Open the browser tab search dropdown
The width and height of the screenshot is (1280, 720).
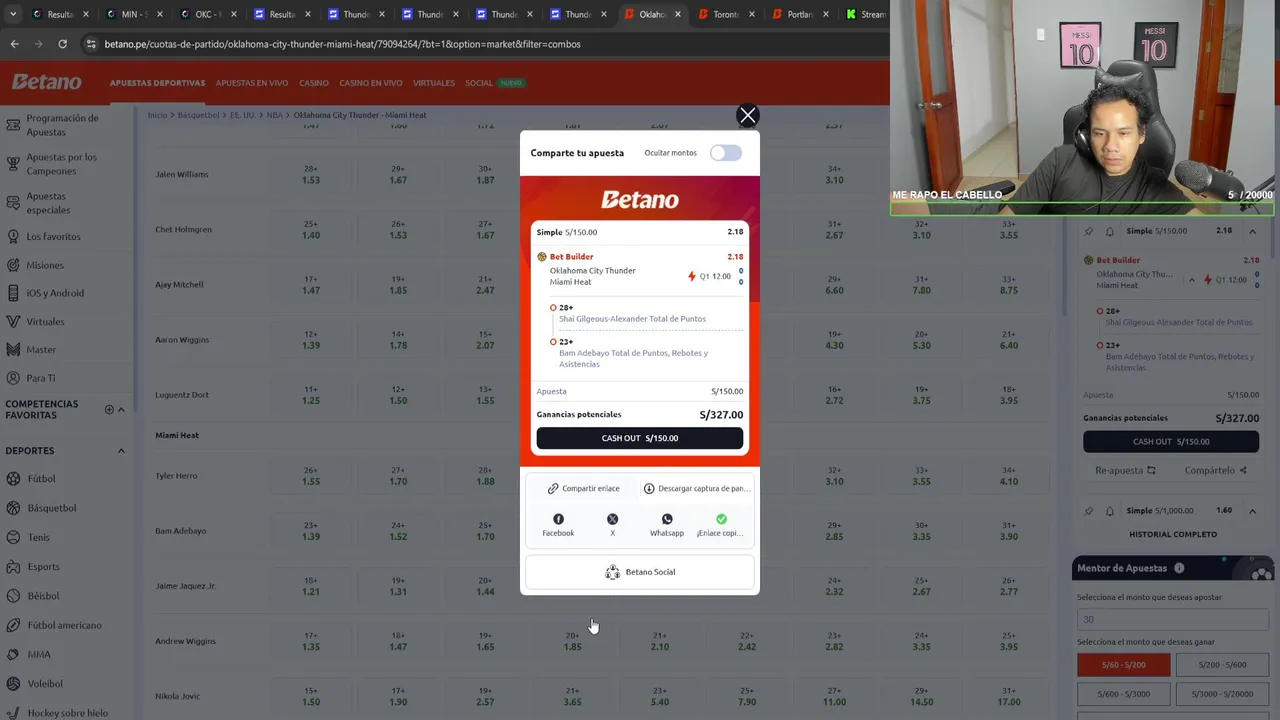coord(12,14)
